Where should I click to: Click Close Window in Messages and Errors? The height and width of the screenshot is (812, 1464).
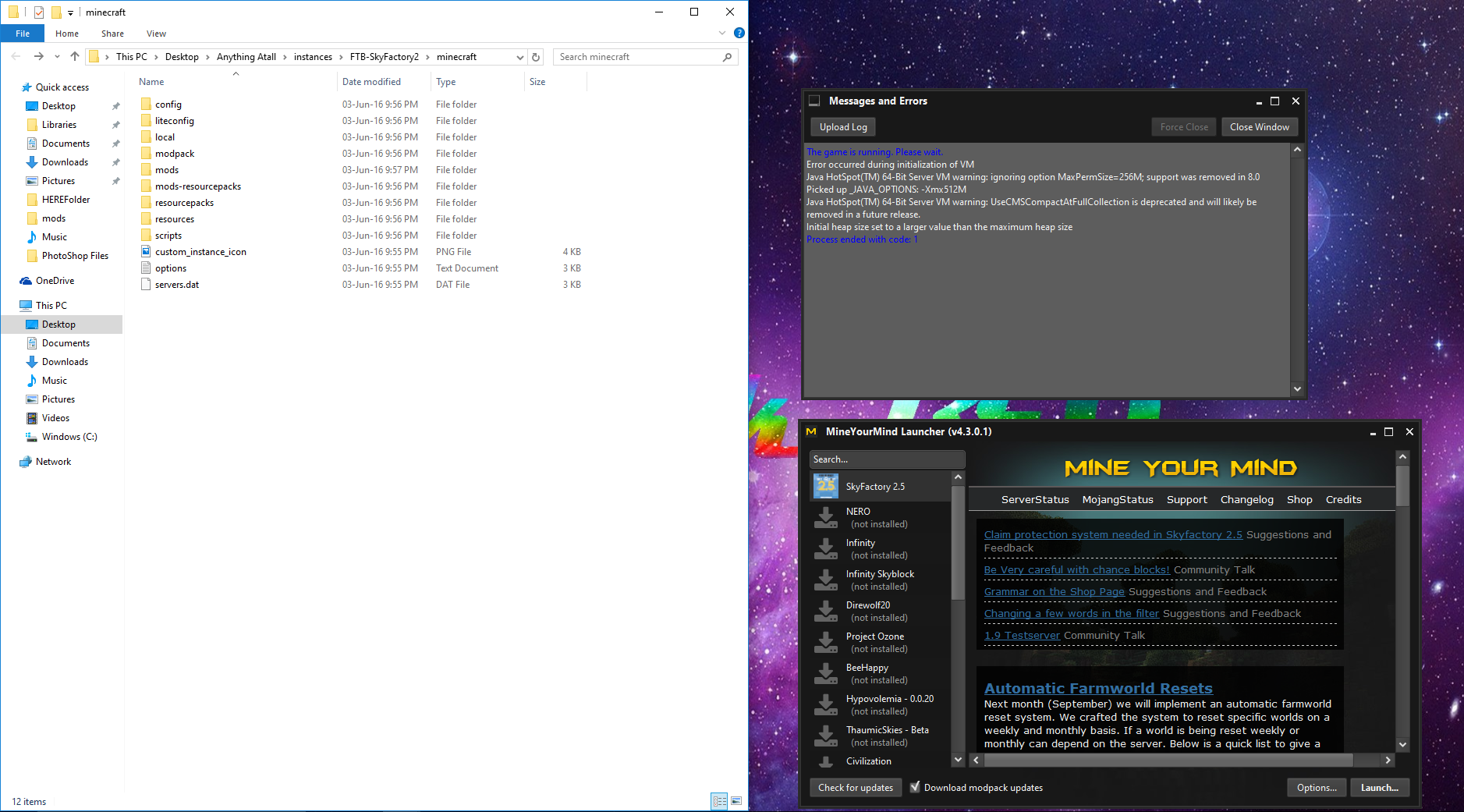1259,127
